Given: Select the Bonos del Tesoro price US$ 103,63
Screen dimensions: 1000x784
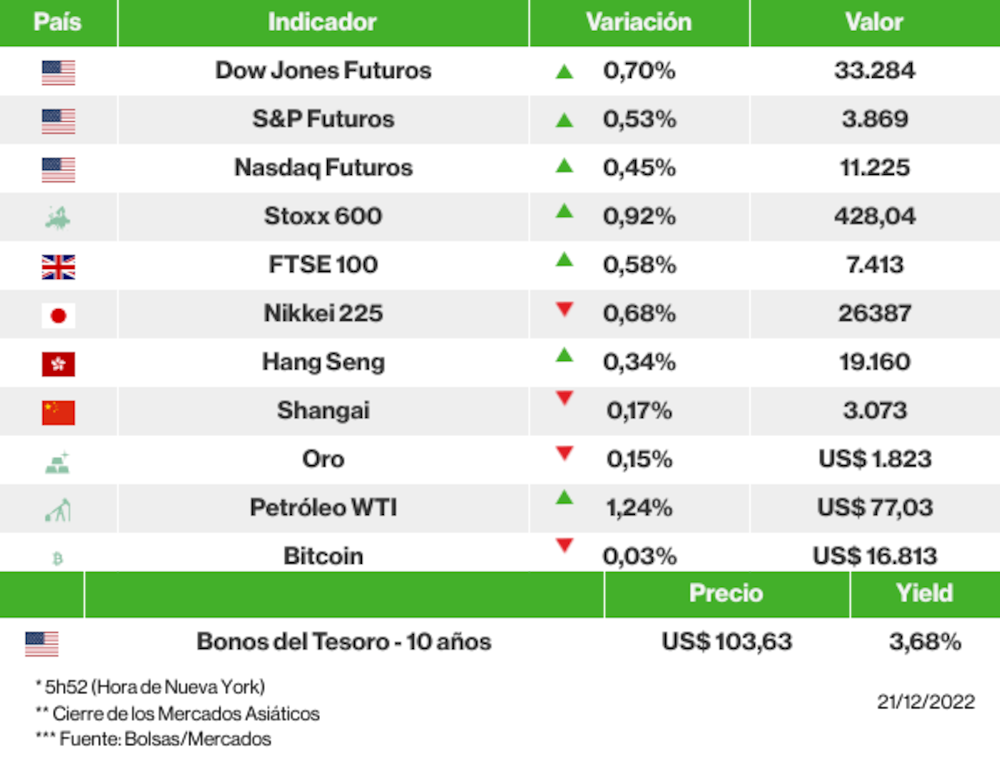Looking at the screenshot, I should 727,642.
